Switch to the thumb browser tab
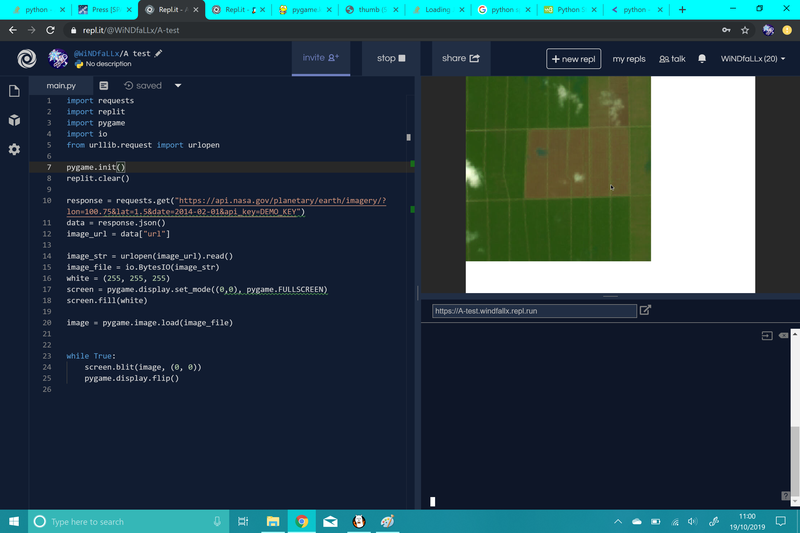 (371, 10)
